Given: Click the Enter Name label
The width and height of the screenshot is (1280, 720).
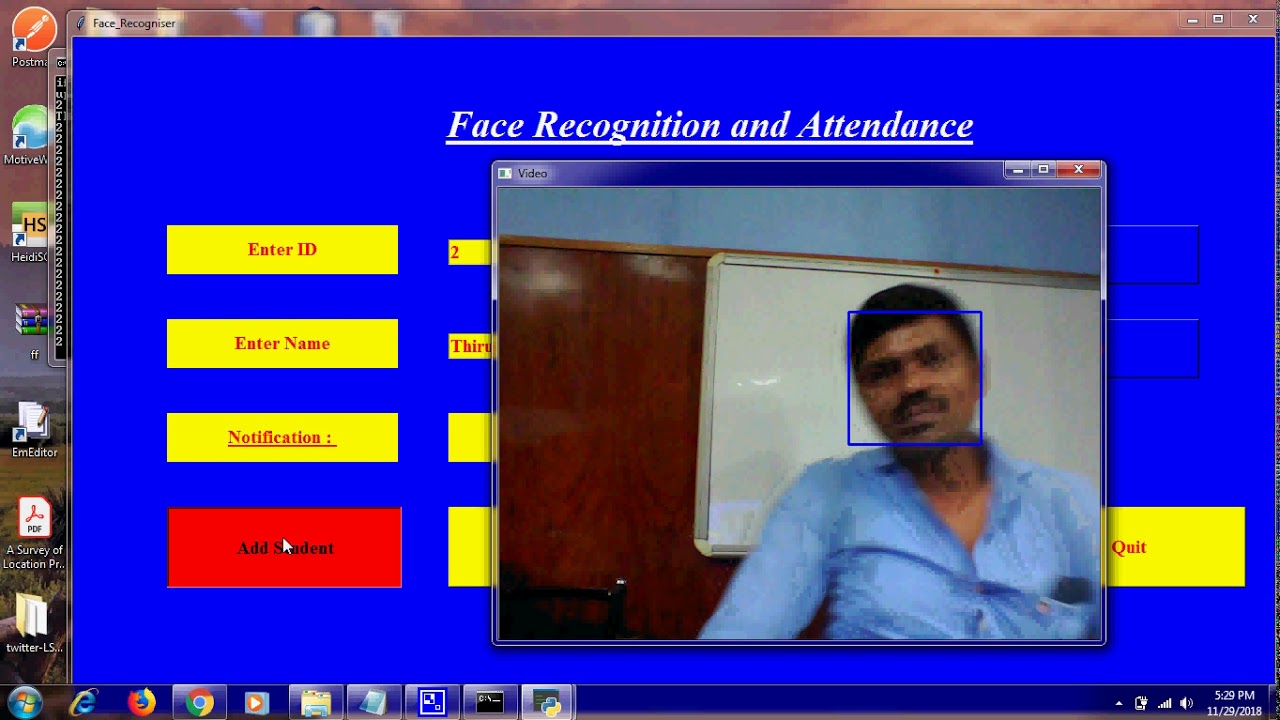Looking at the screenshot, I should (x=282, y=344).
